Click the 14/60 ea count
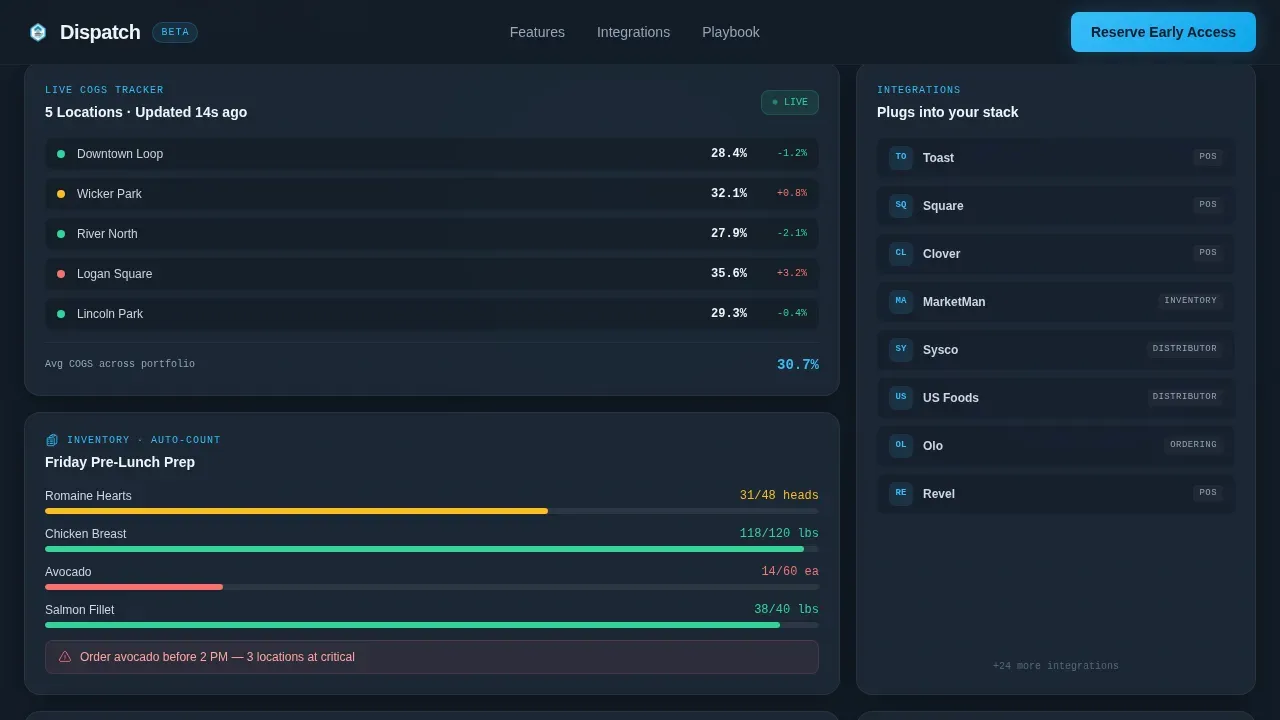Image resolution: width=1280 pixels, height=720 pixels. pos(790,572)
